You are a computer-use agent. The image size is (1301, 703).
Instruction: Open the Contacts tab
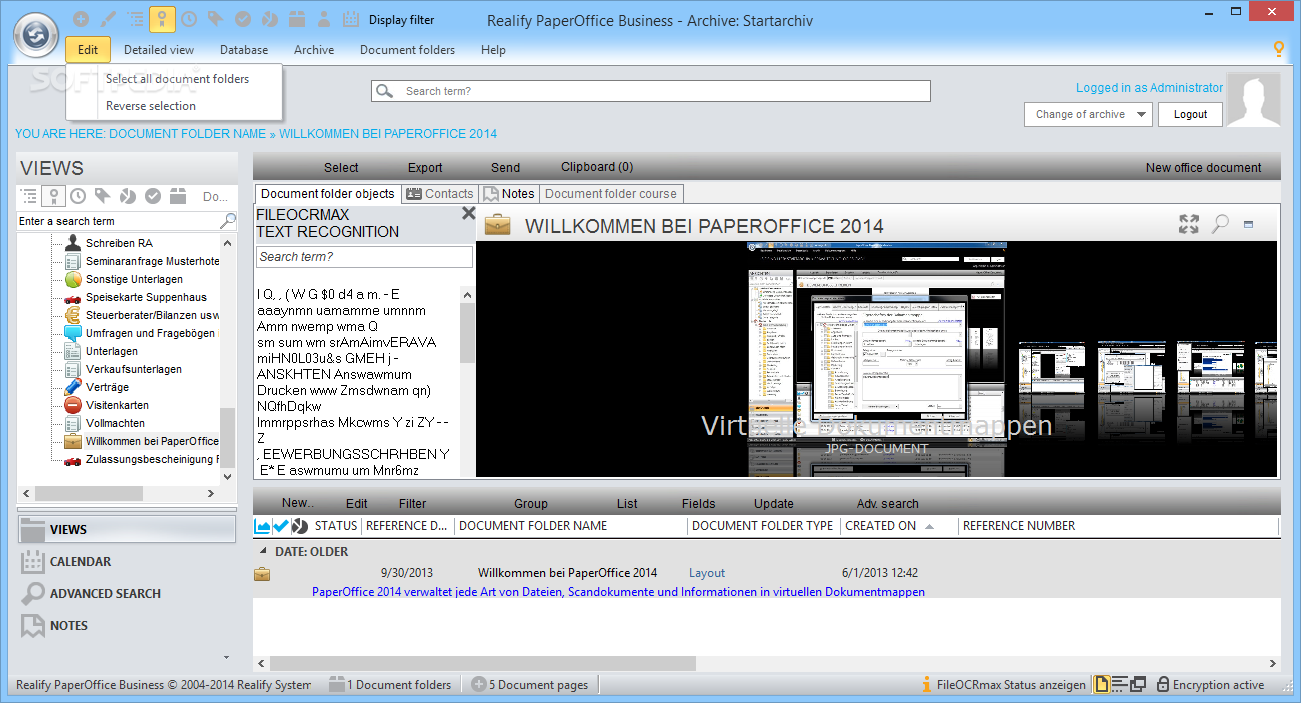point(440,194)
